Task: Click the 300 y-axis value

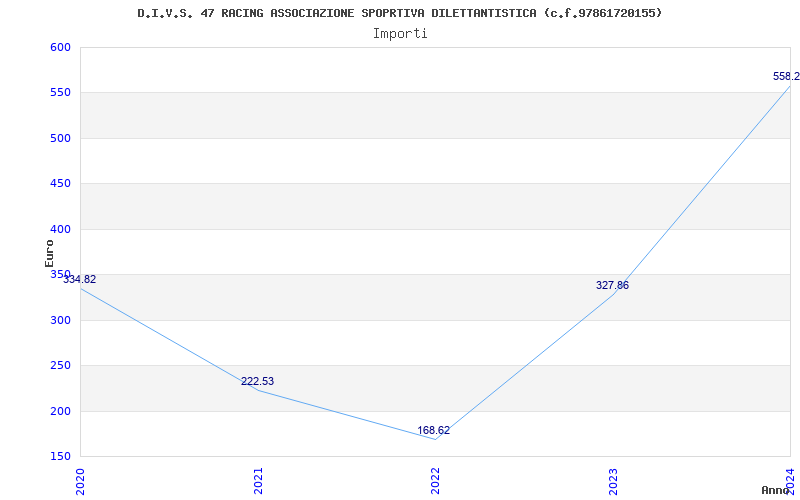Action: pos(60,320)
